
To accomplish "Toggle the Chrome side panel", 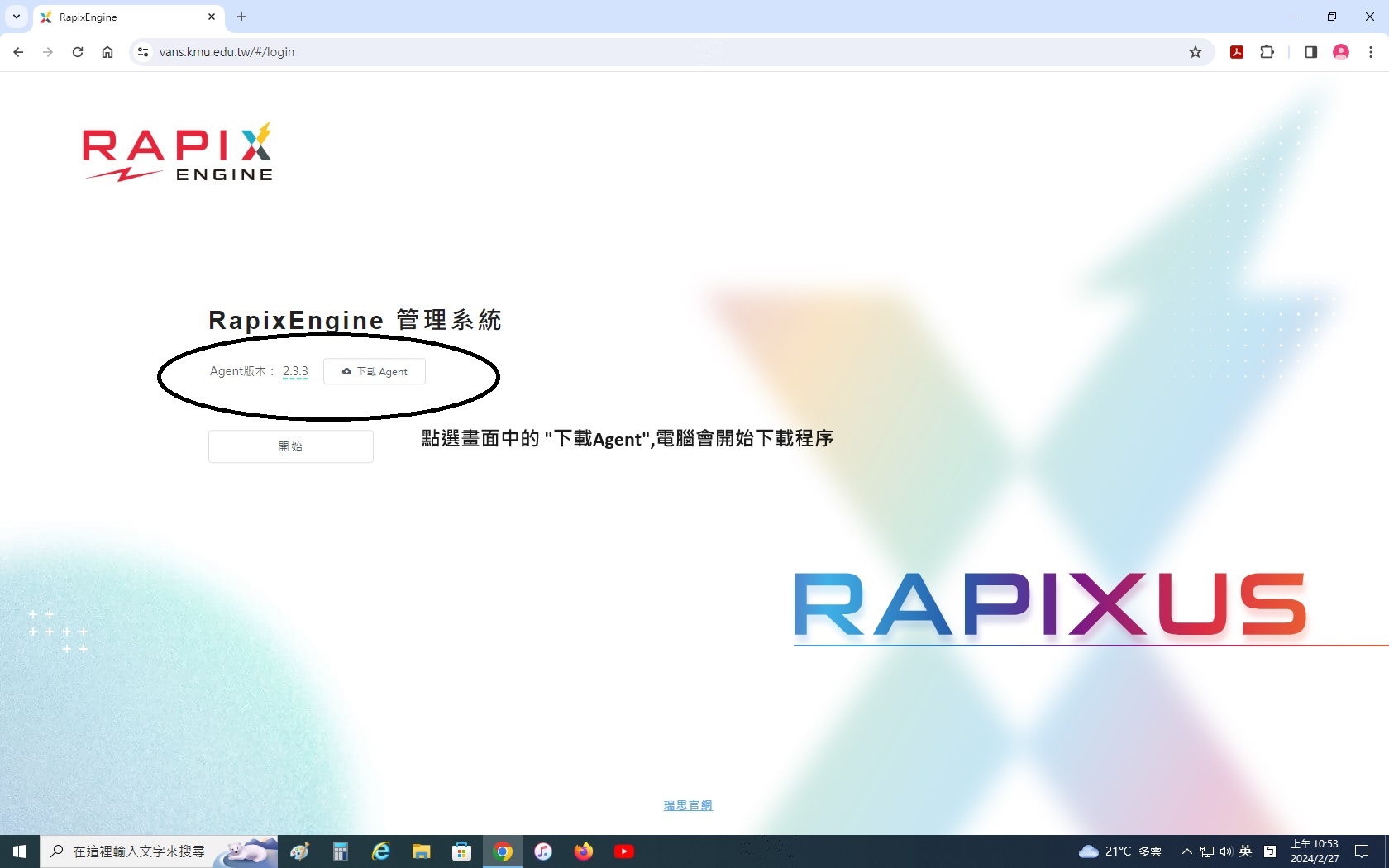I will (1311, 52).
